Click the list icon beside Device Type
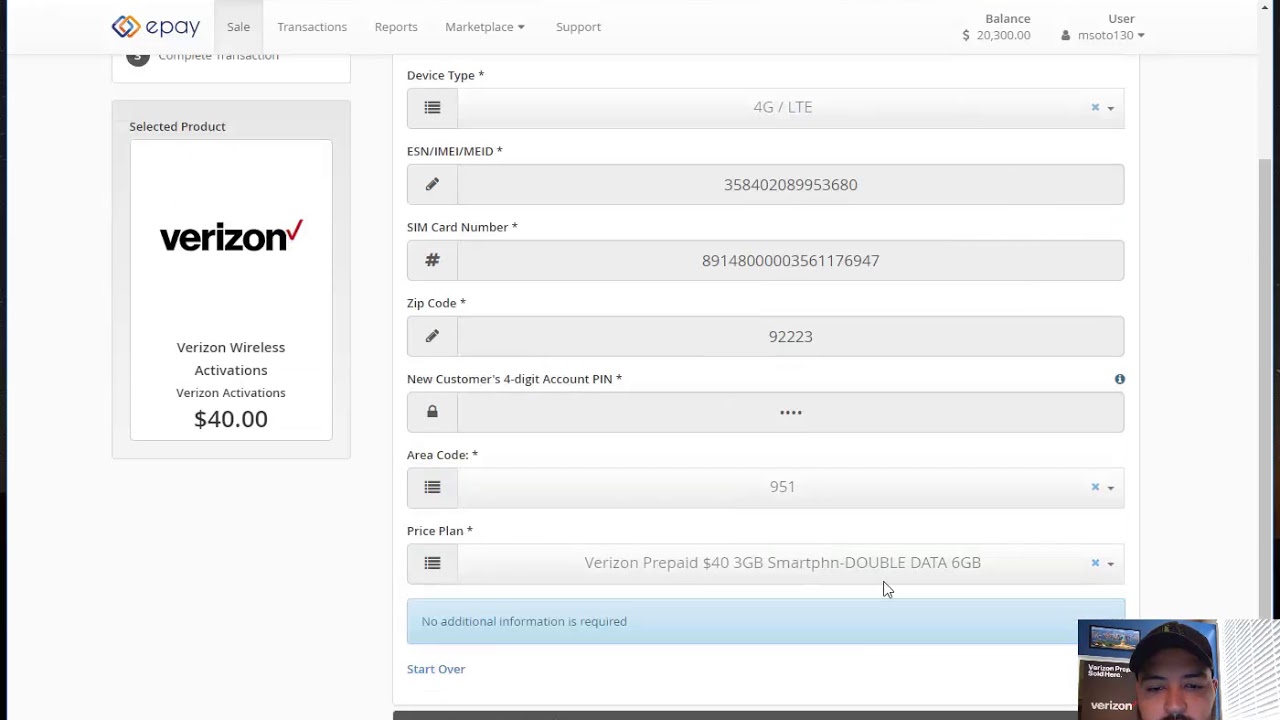The width and height of the screenshot is (1280, 720). pyautogui.click(x=432, y=107)
